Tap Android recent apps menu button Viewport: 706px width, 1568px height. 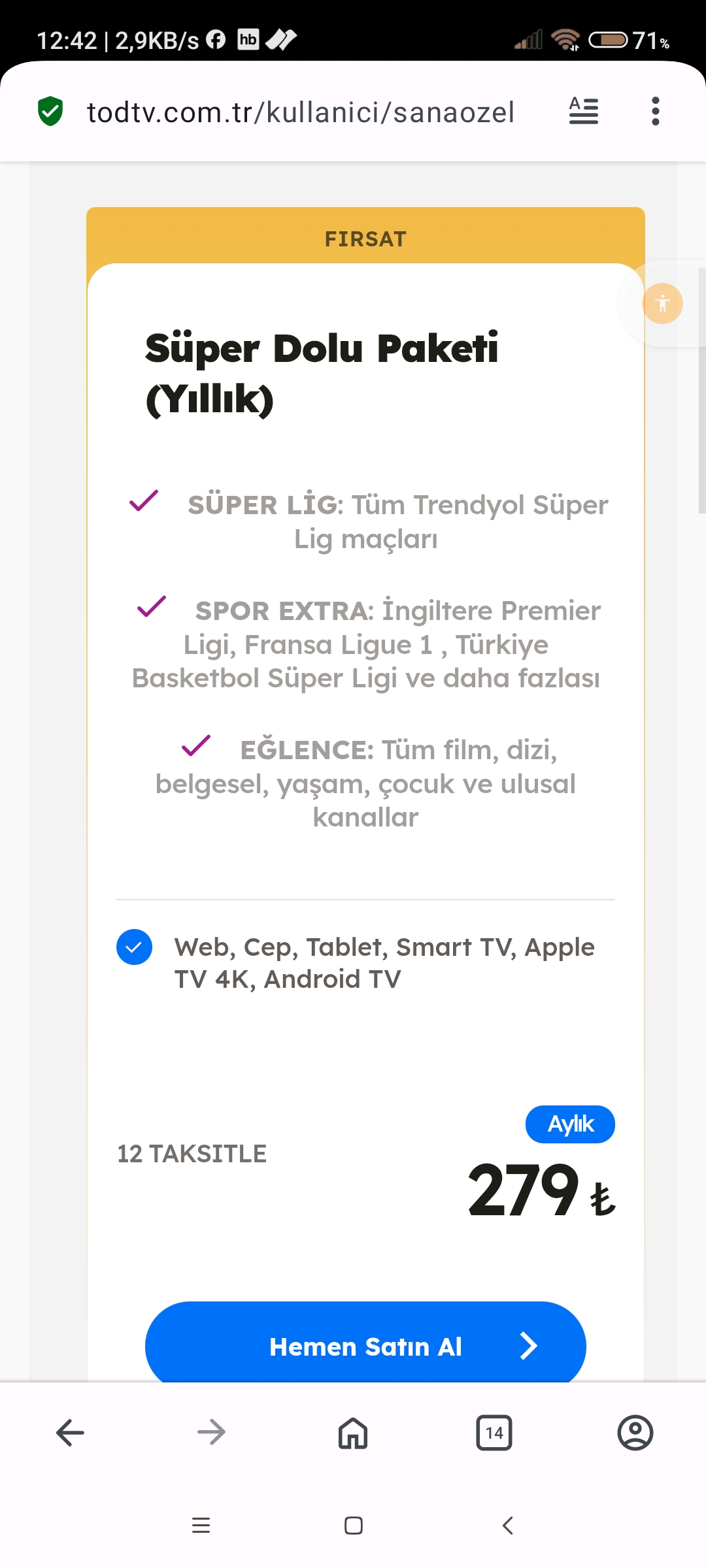pyautogui.click(x=201, y=1526)
